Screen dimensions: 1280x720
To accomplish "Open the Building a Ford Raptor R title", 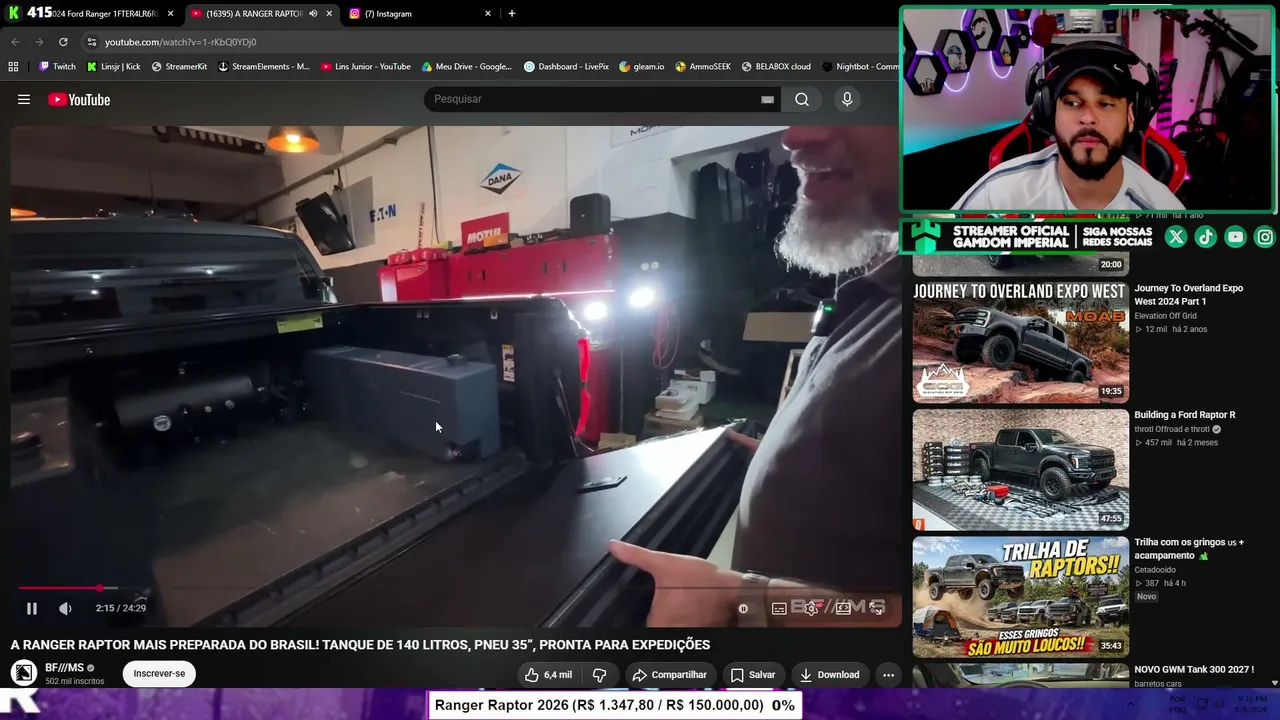I will click(x=1185, y=415).
